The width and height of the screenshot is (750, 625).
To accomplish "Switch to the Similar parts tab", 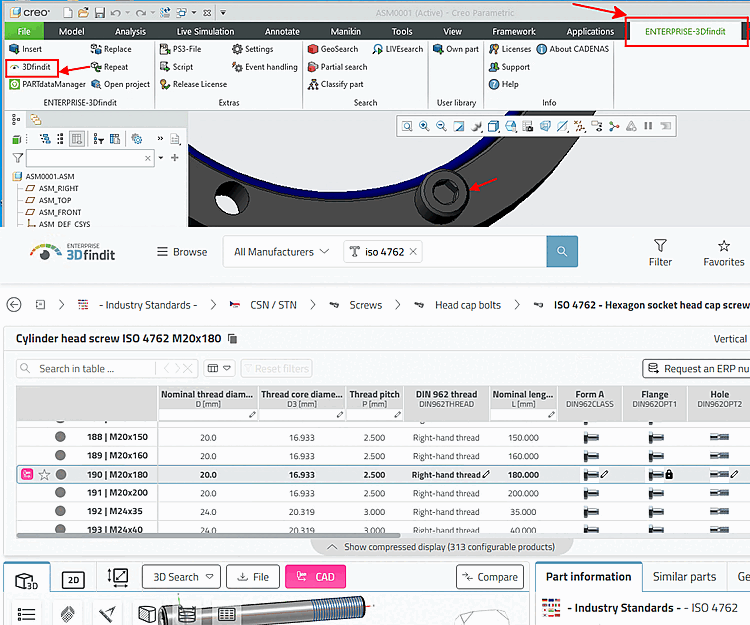I will click(684, 577).
